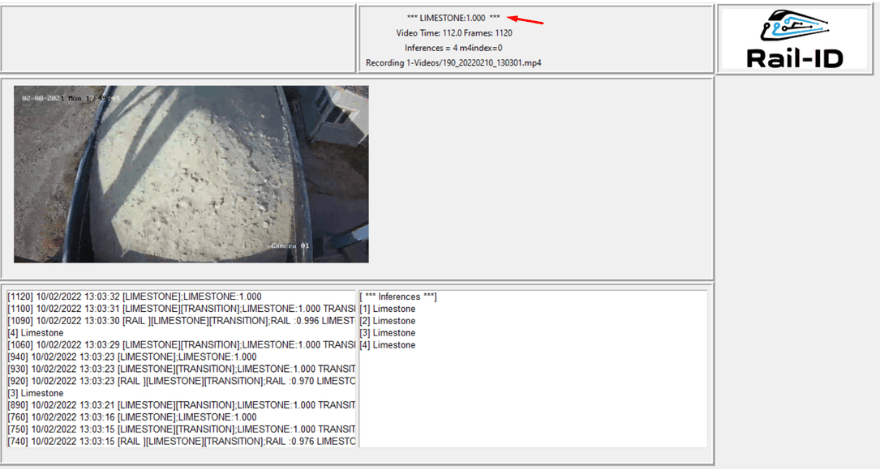Select the [740] RAIL log entry at 13:03:15
The width and height of the screenshot is (880, 469).
[180, 441]
